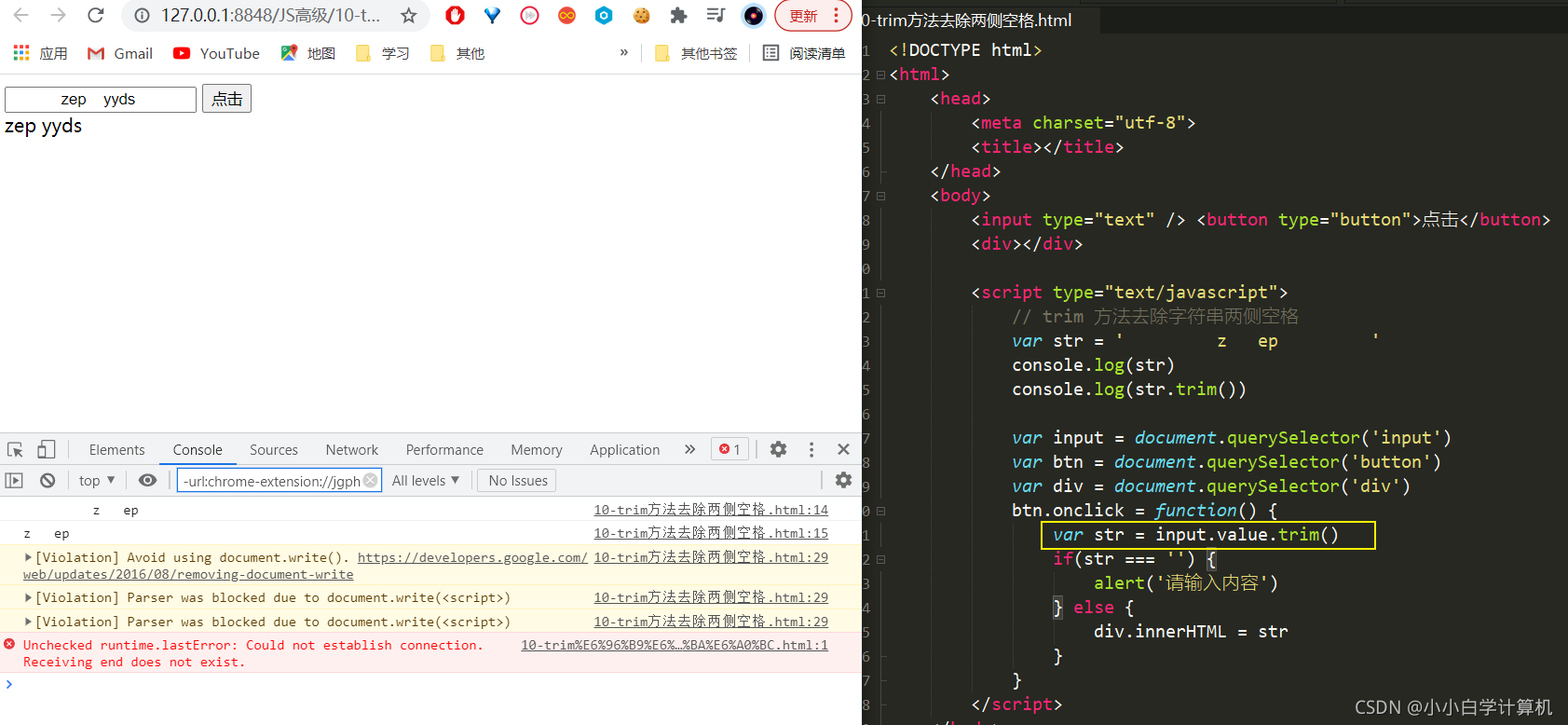This screenshot has width=1568, height=725.
Task: Open the 学习 bookmark folder
Action: (383, 53)
